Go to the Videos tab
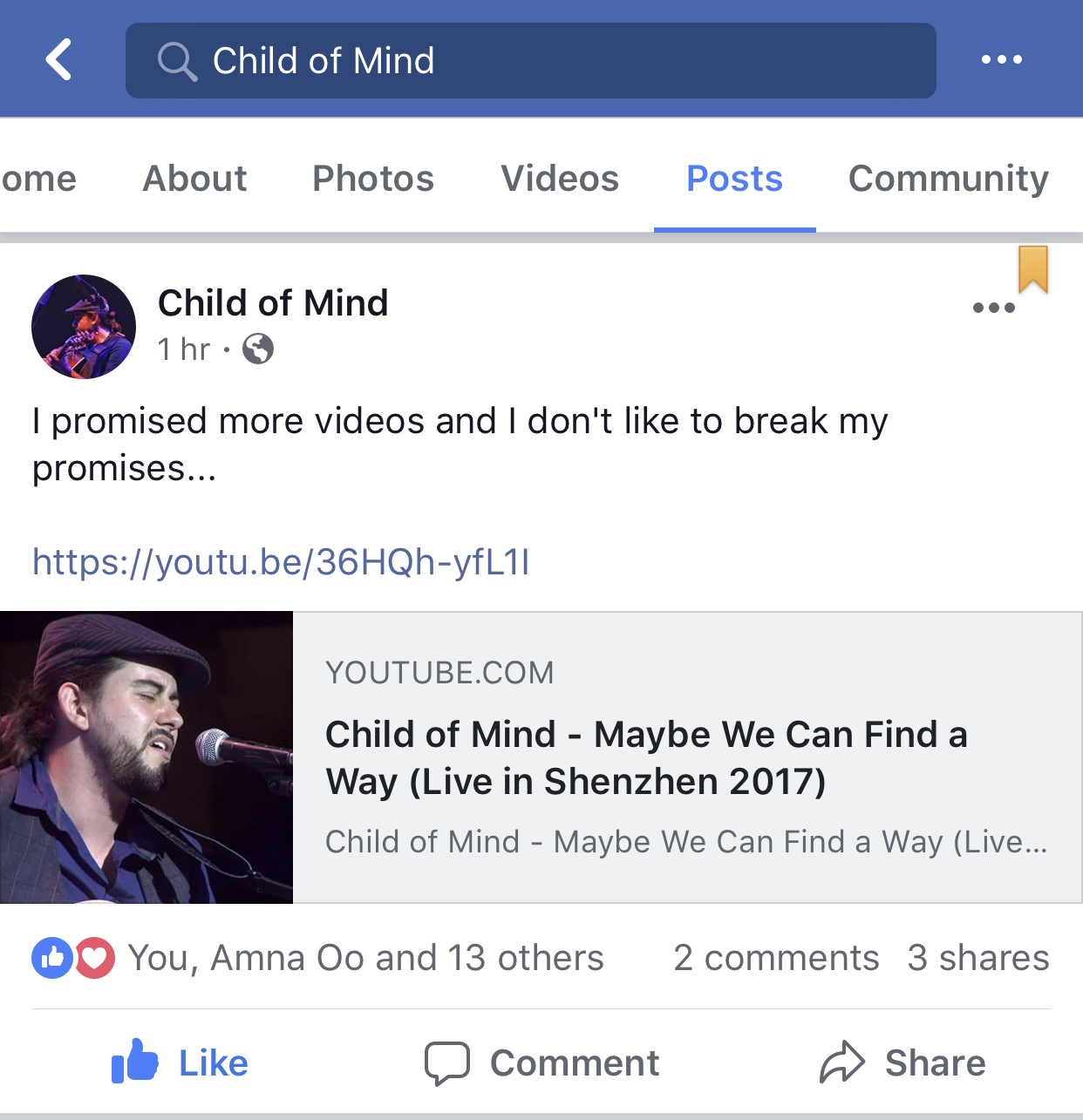 pyautogui.click(x=560, y=179)
